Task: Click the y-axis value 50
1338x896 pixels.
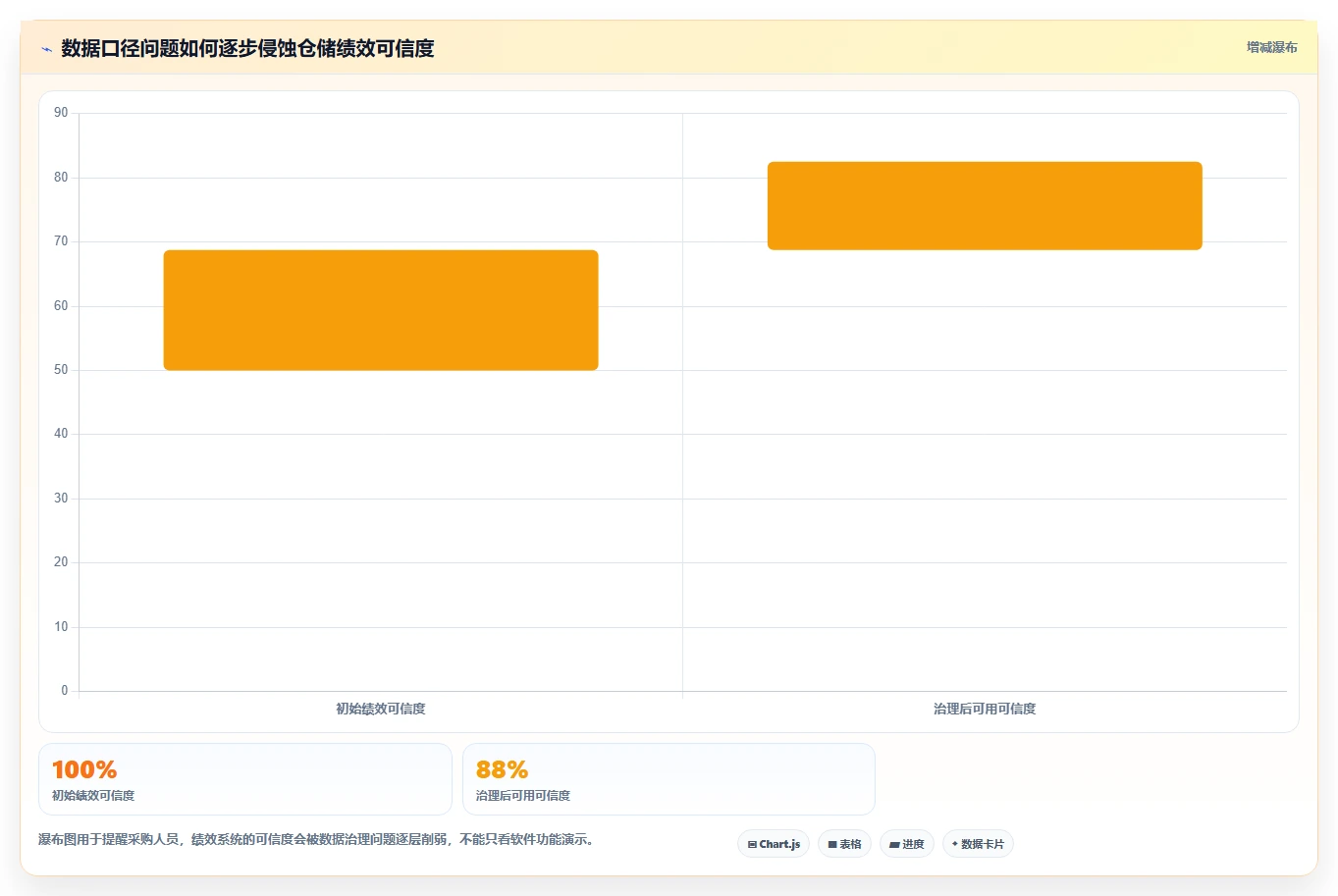Action: click(61, 370)
